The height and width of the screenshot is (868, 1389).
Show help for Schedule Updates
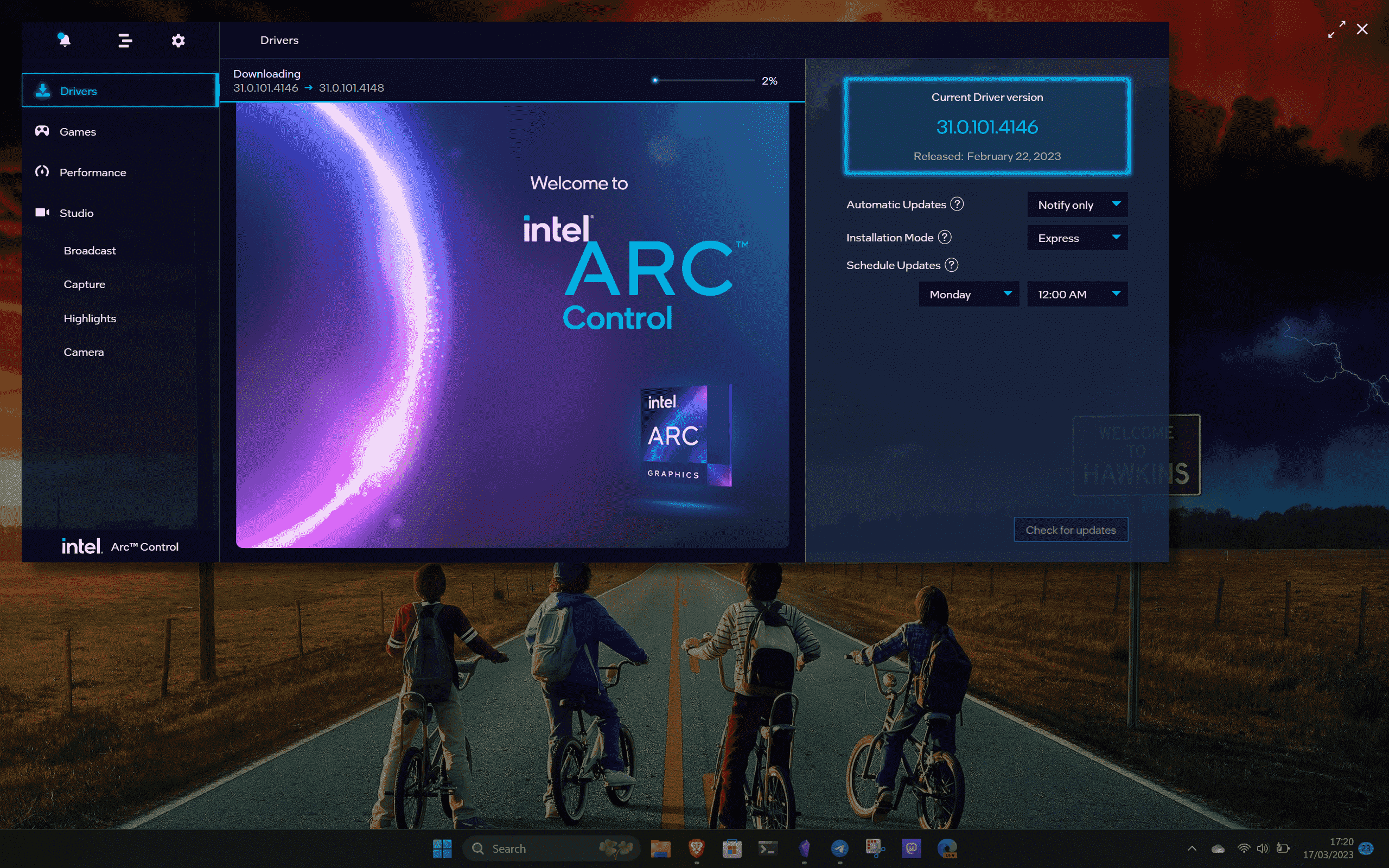pyautogui.click(x=952, y=265)
